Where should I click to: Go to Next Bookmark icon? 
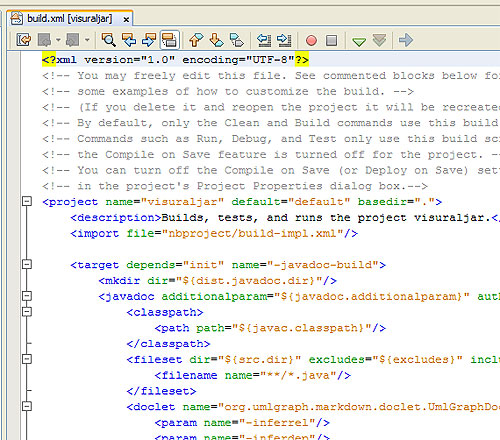coord(216,40)
